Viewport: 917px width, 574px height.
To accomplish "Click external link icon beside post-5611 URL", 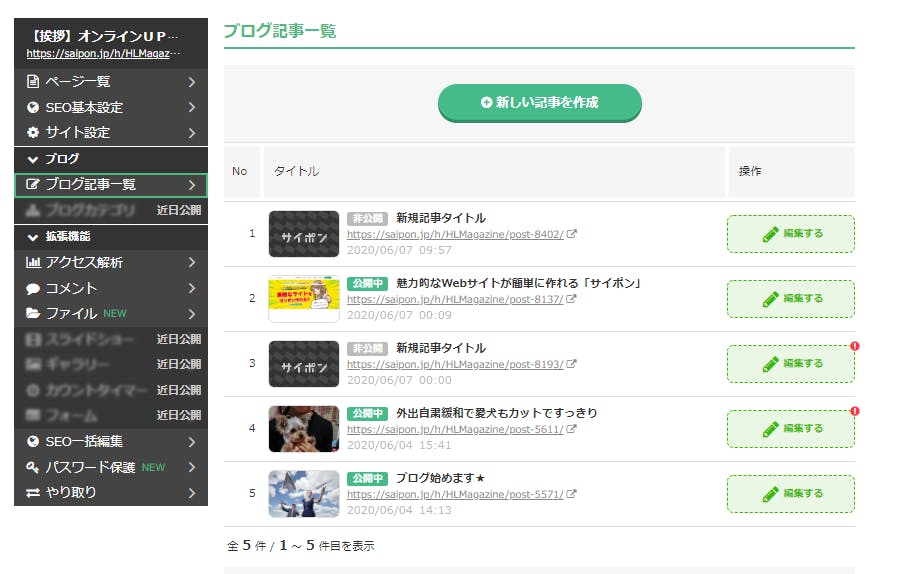I will [x=572, y=429].
